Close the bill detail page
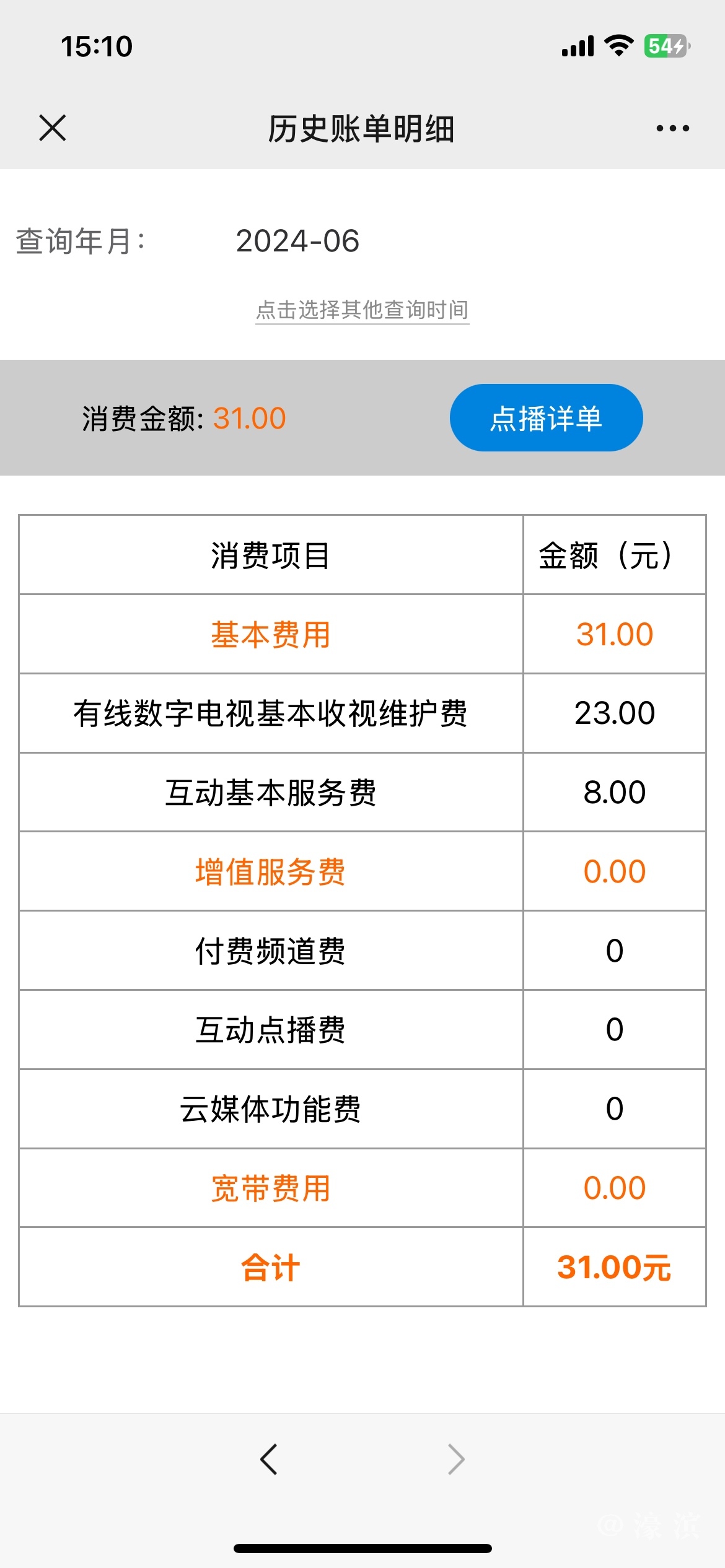The image size is (725, 1568). [x=53, y=128]
